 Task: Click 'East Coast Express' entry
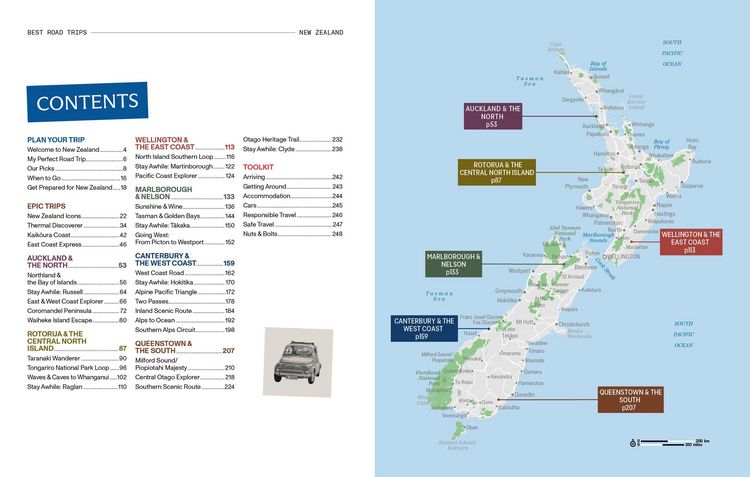point(77,244)
